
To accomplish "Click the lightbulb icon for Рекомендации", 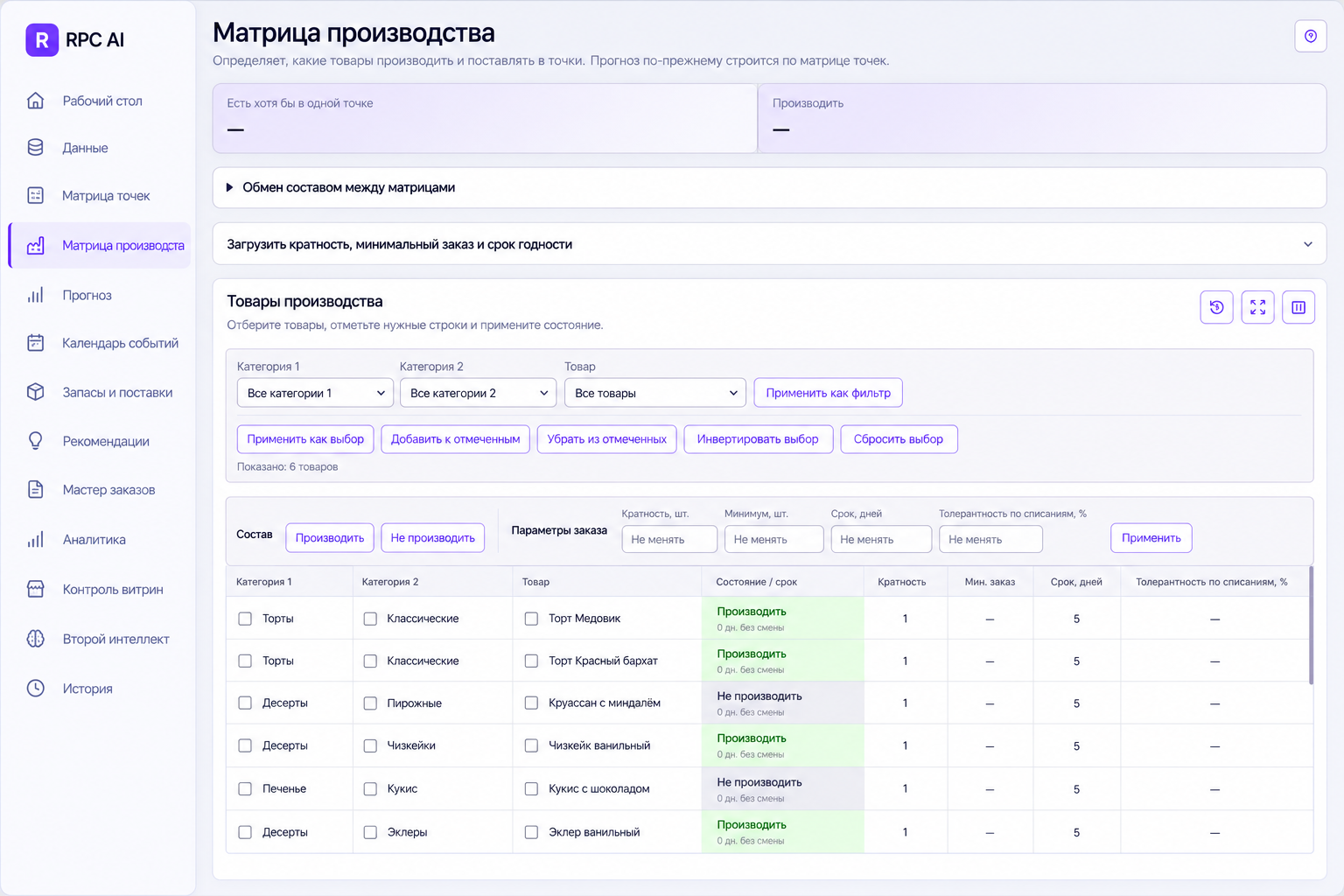I will pos(35,441).
